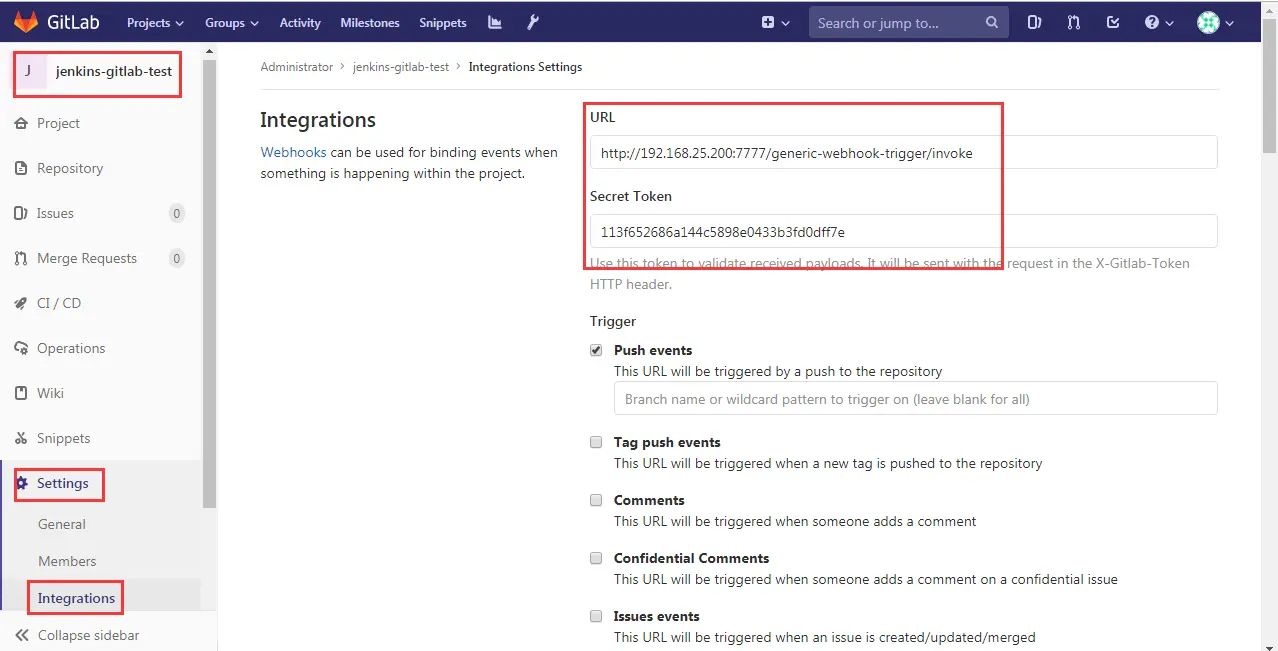Open the To-Do List checkmark icon
This screenshot has height=651, width=1278.
[1113, 21]
